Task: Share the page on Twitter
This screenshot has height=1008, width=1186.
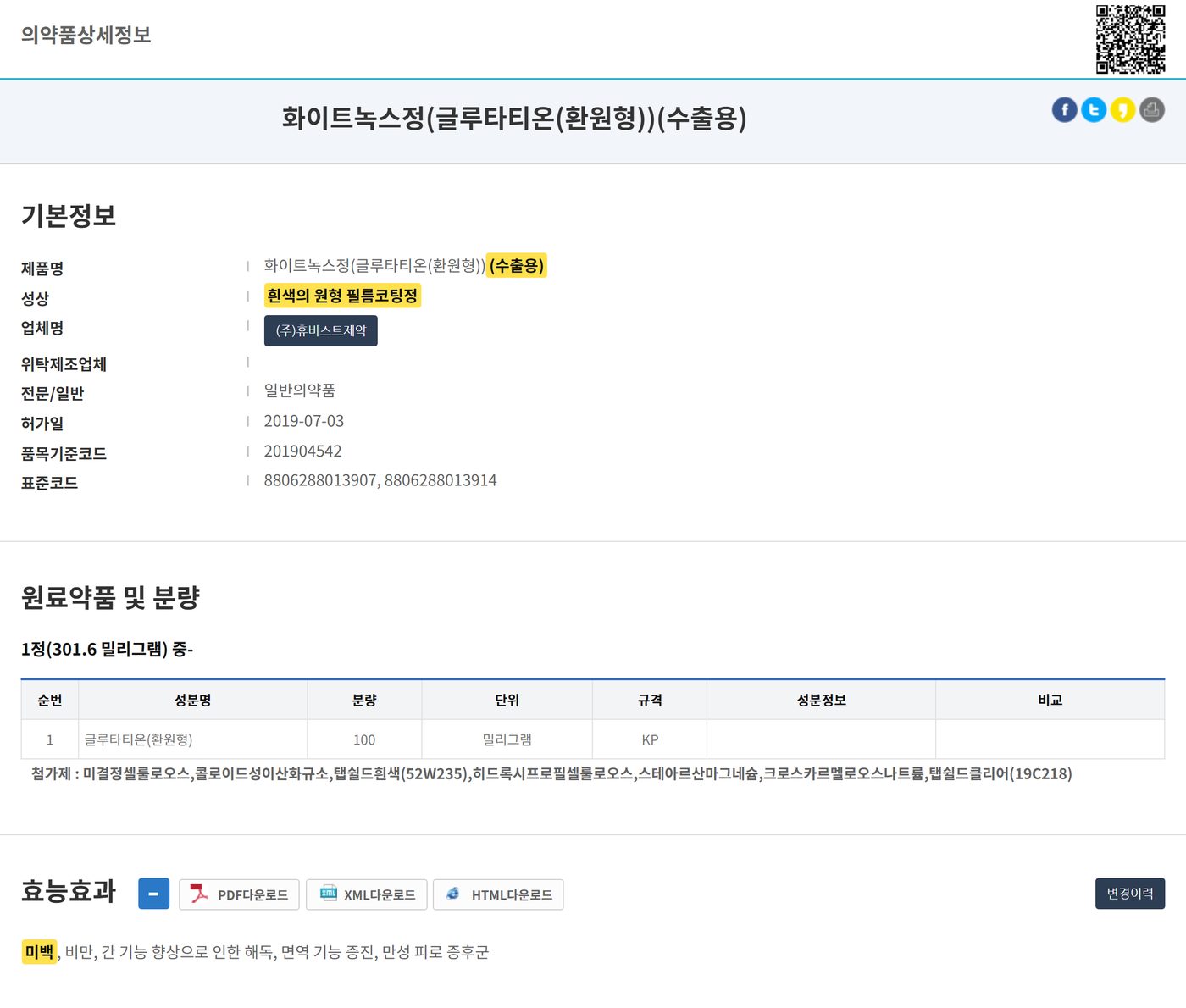Action: [1094, 109]
